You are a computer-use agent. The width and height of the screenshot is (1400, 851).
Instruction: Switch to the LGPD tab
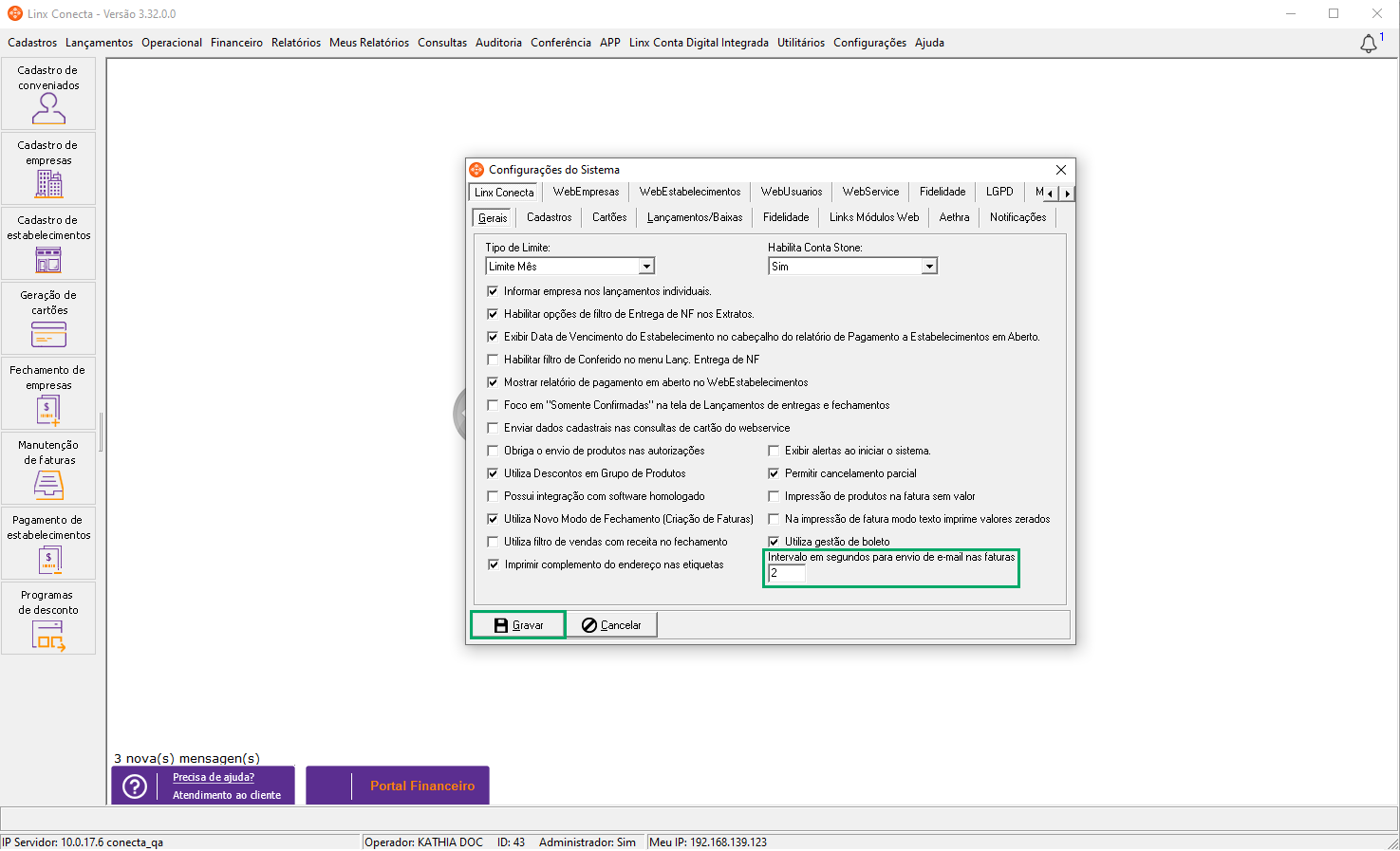pyautogui.click(x=999, y=192)
